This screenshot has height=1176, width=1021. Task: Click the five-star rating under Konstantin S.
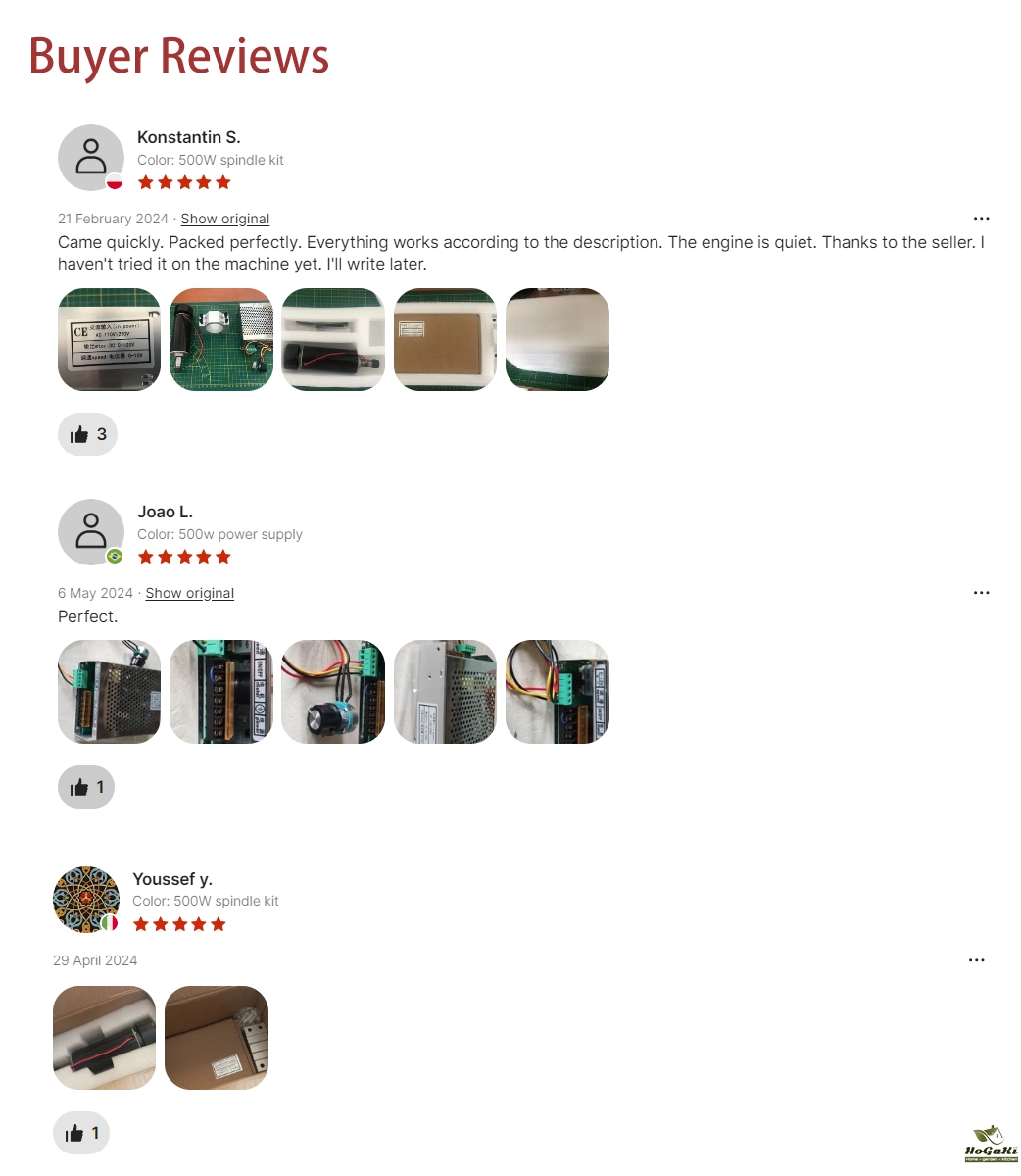[x=184, y=182]
